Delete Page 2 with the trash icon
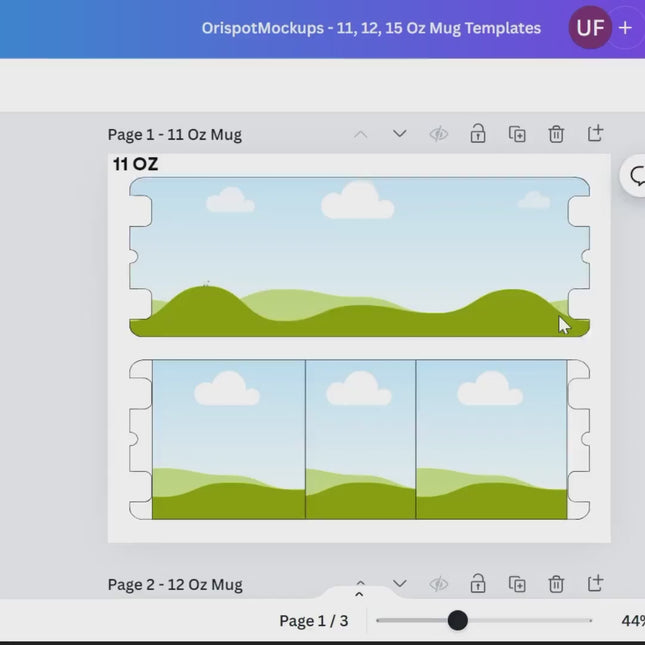 point(556,584)
